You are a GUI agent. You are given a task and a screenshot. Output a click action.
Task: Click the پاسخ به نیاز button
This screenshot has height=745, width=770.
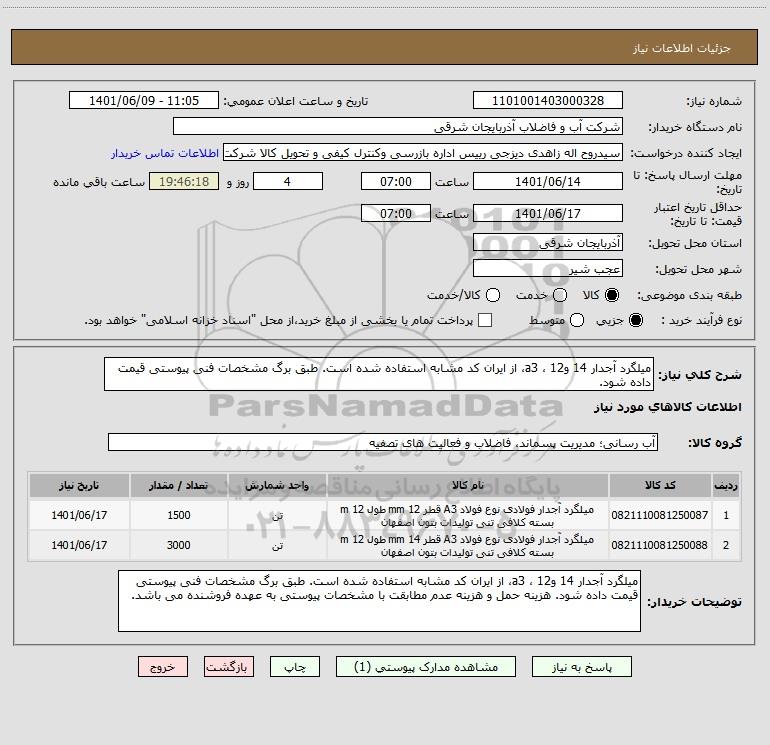(x=581, y=667)
